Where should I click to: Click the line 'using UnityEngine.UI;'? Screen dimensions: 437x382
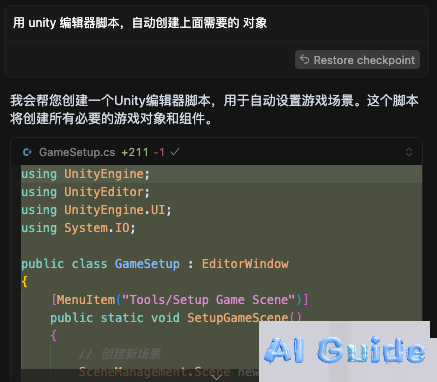[96, 210]
